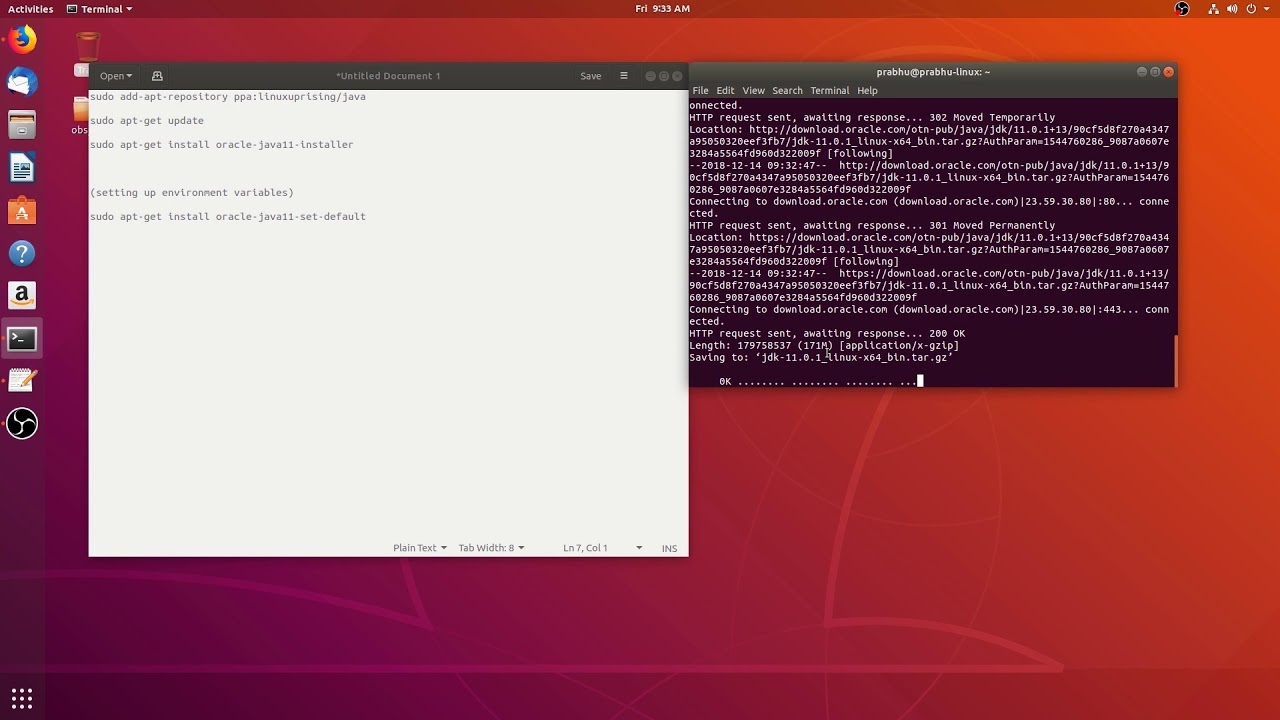Select the Terminal icon in the dock
Image resolution: width=1280 pixels, height=720 pixels.
click(x=22, y=339)
